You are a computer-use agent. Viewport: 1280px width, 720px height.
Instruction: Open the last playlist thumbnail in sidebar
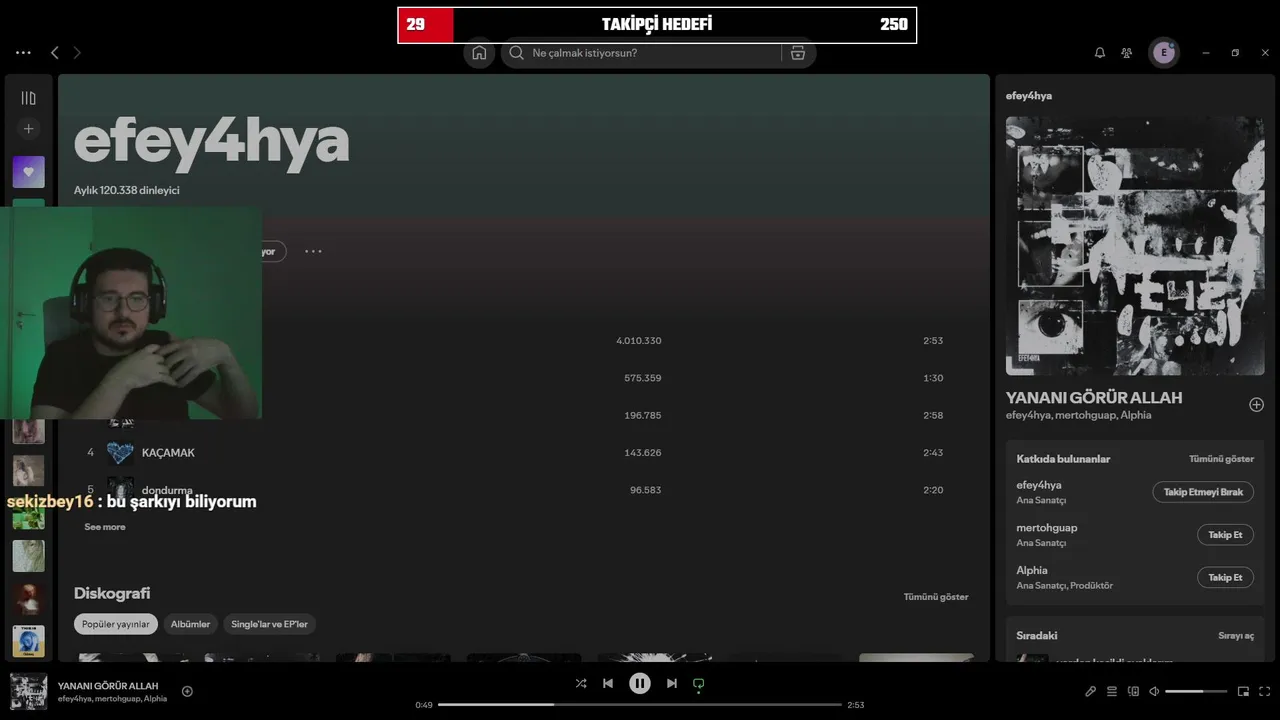click(x=28, y=642)
